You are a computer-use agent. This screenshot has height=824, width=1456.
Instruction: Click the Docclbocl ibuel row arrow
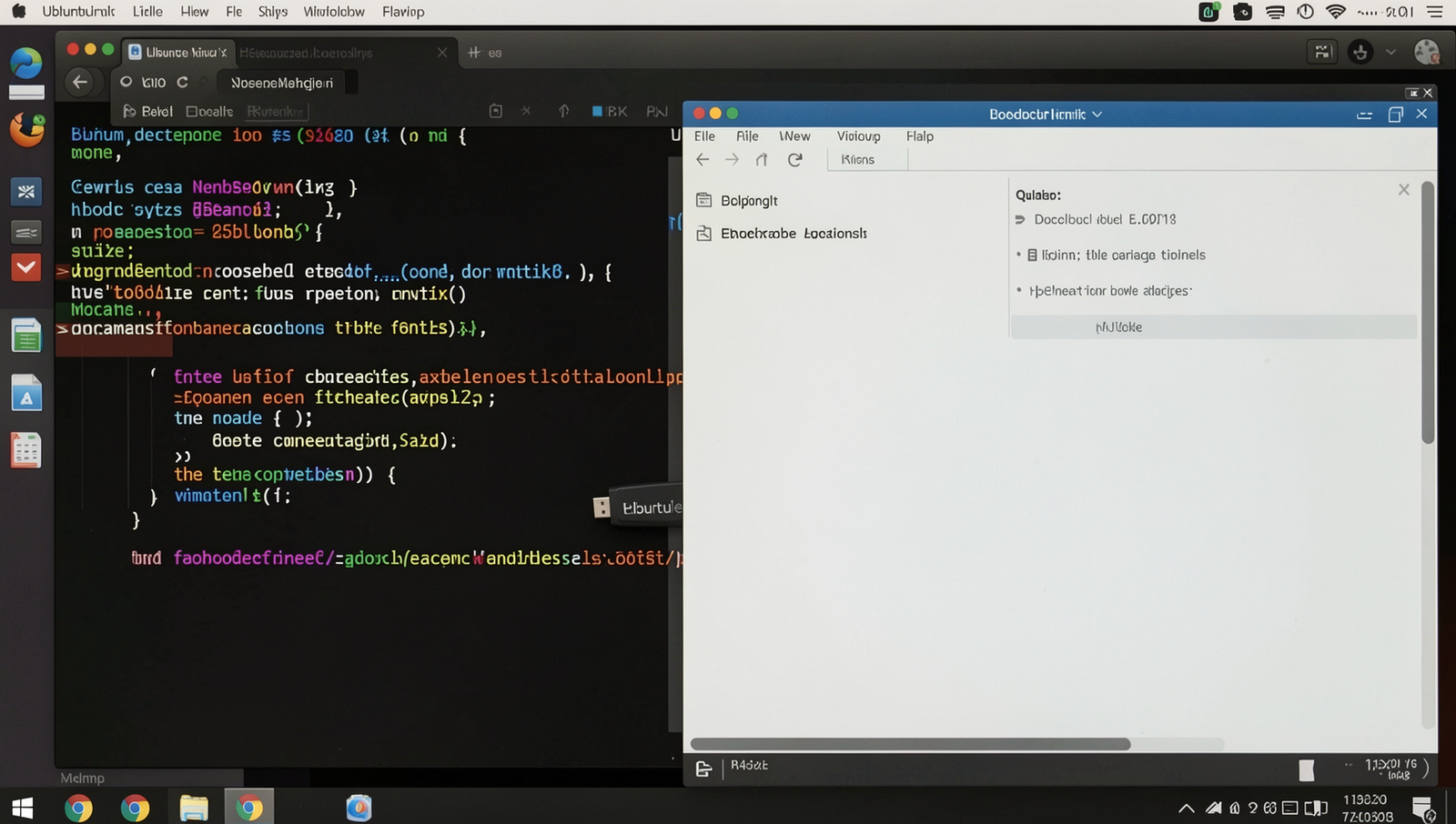tap(1020, 219)
